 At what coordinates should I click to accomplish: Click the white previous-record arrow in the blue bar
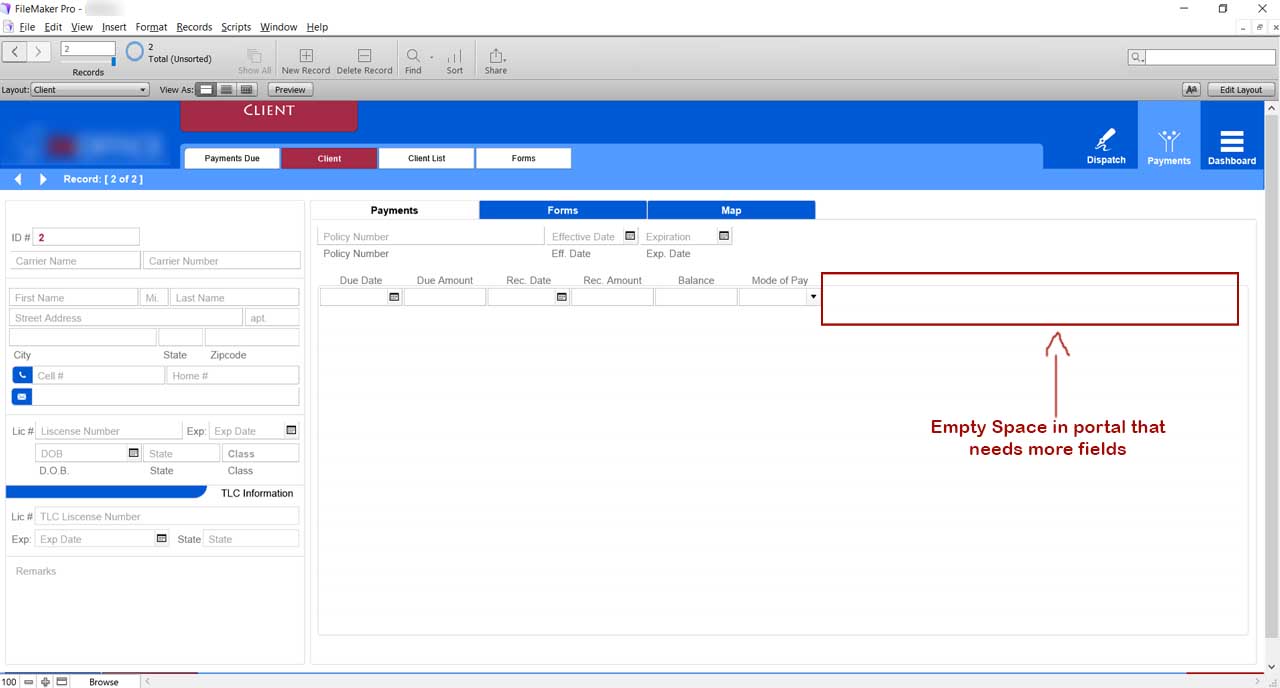pyautogui.click(x=18, y=179)
